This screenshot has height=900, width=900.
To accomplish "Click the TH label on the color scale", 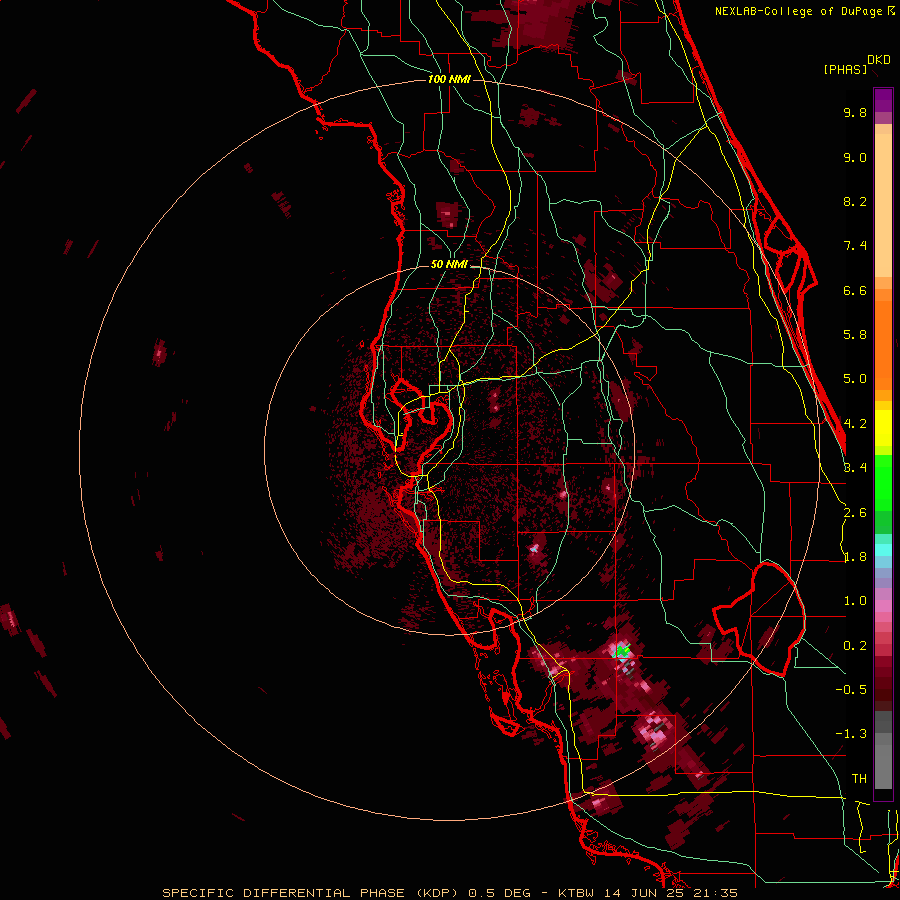I will pos(859,779).
